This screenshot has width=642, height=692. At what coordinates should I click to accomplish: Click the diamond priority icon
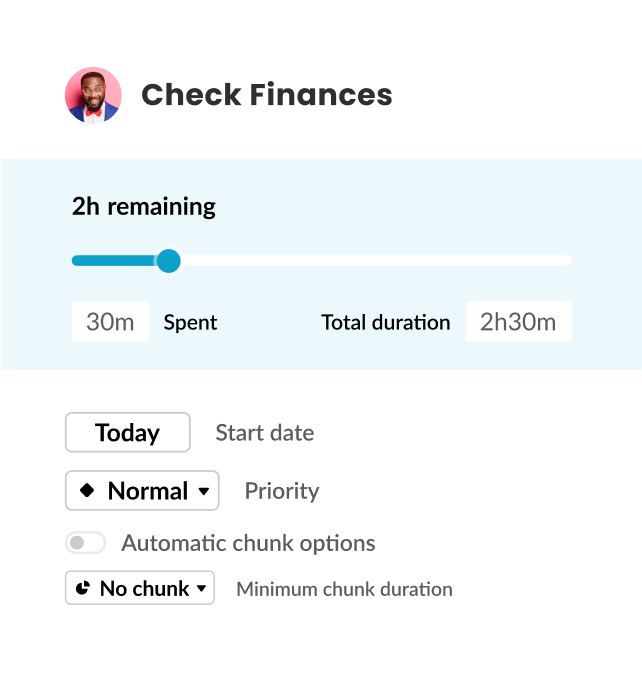point(87,491)
